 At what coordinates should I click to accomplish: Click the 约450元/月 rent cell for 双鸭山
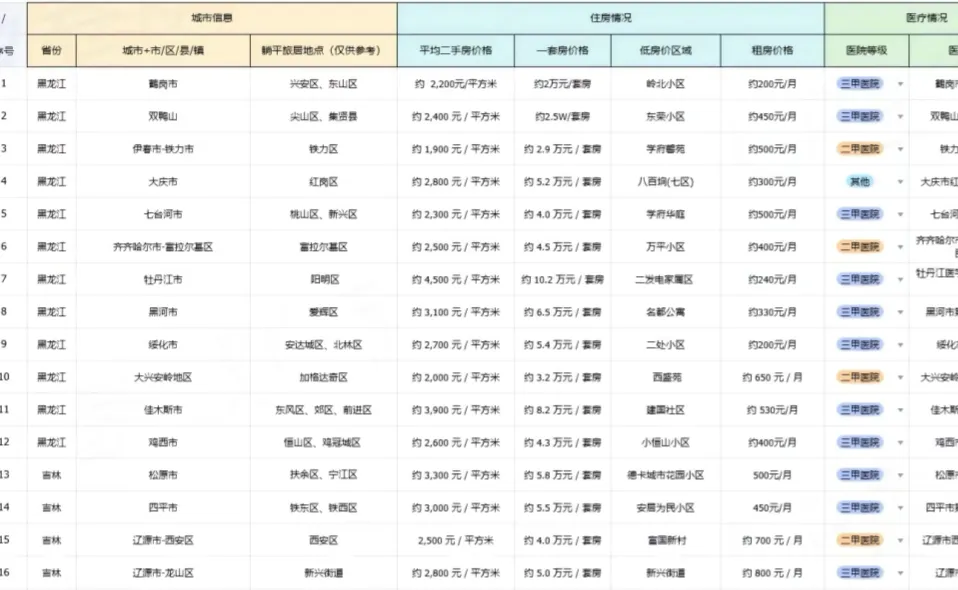point(770,117)
